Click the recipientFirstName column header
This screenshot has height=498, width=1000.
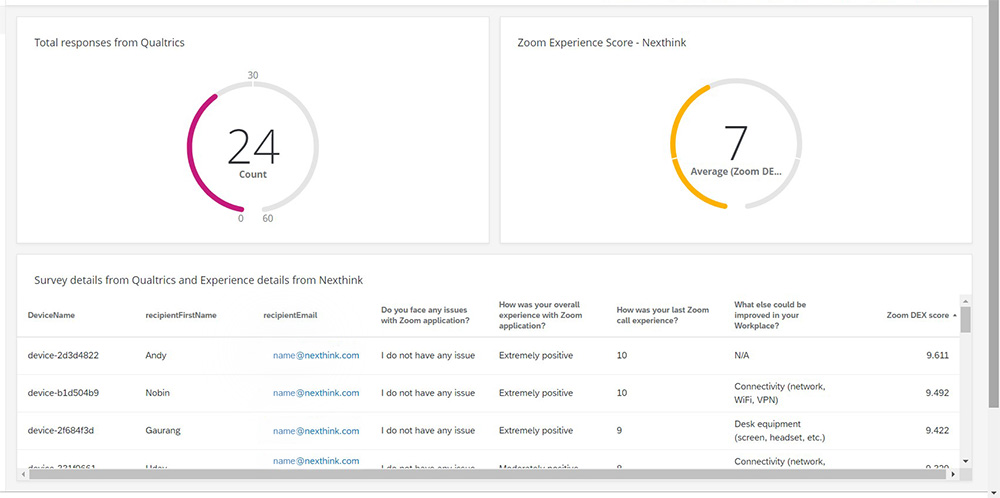coord(181,315)
